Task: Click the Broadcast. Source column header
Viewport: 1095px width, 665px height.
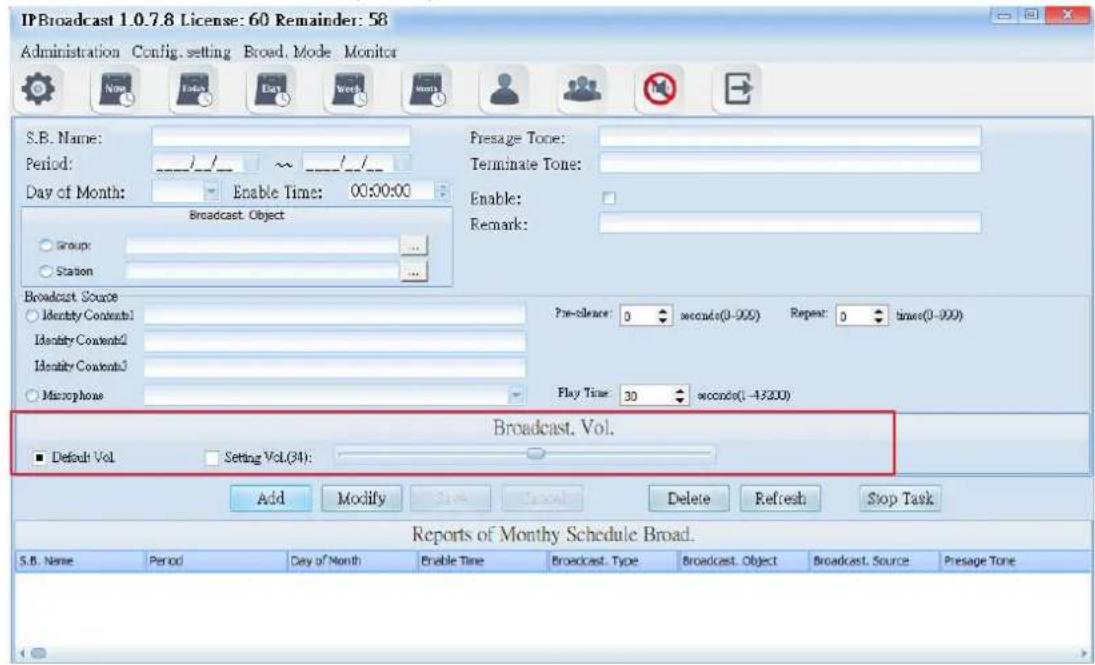Action: pos(874,561)
